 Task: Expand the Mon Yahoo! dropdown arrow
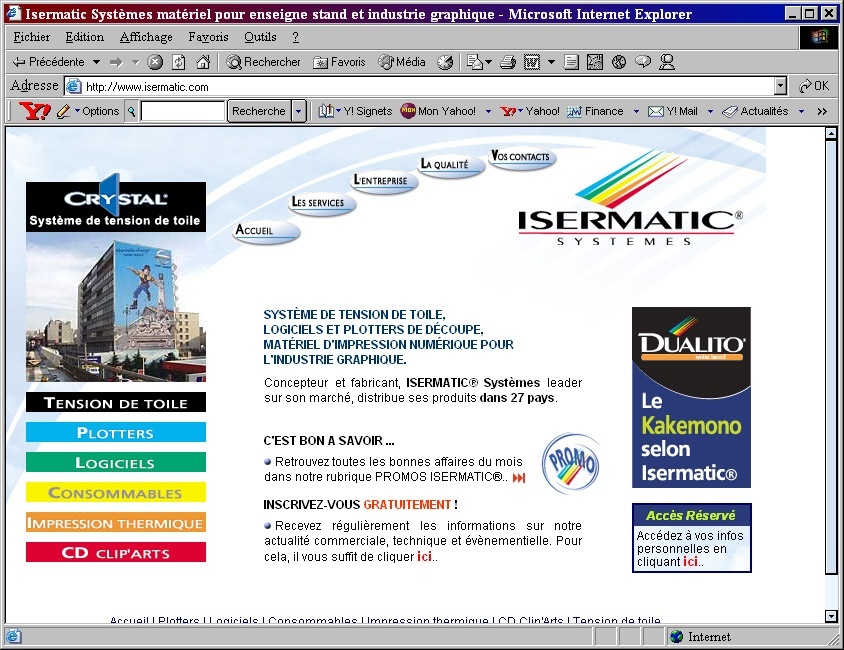coord(488,111)
